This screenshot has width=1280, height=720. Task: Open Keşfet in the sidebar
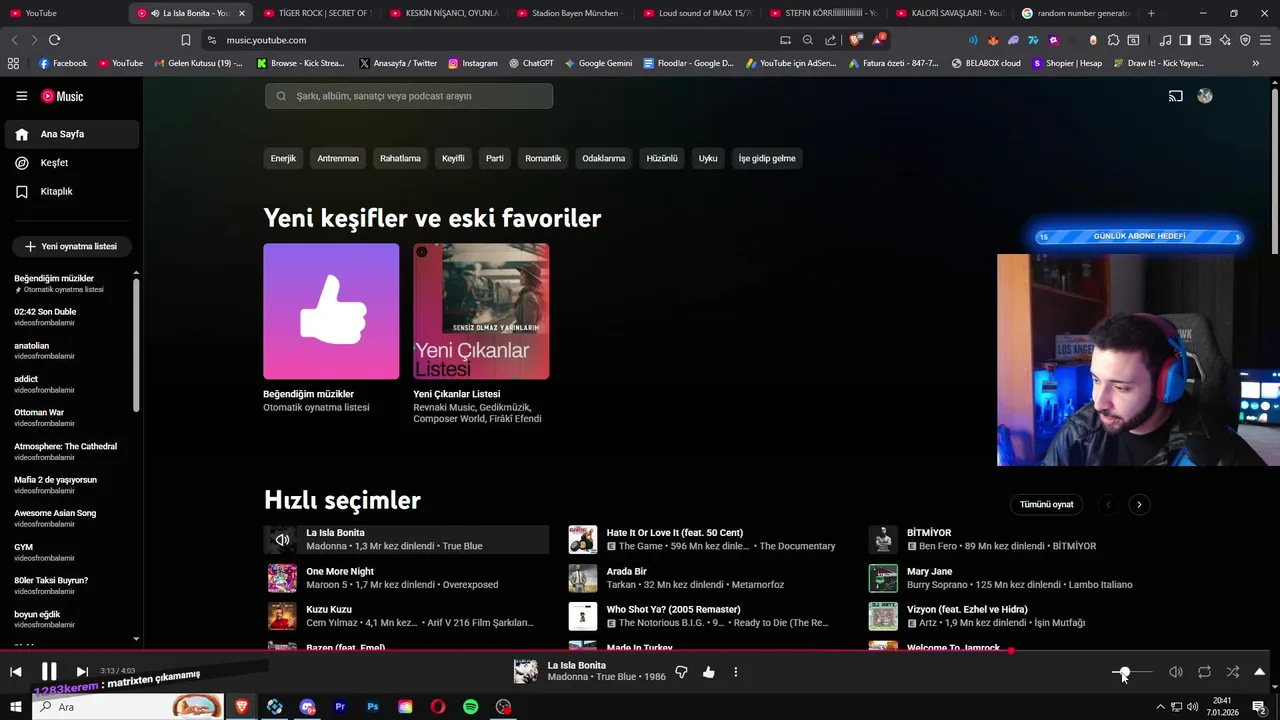pos(71,163)
